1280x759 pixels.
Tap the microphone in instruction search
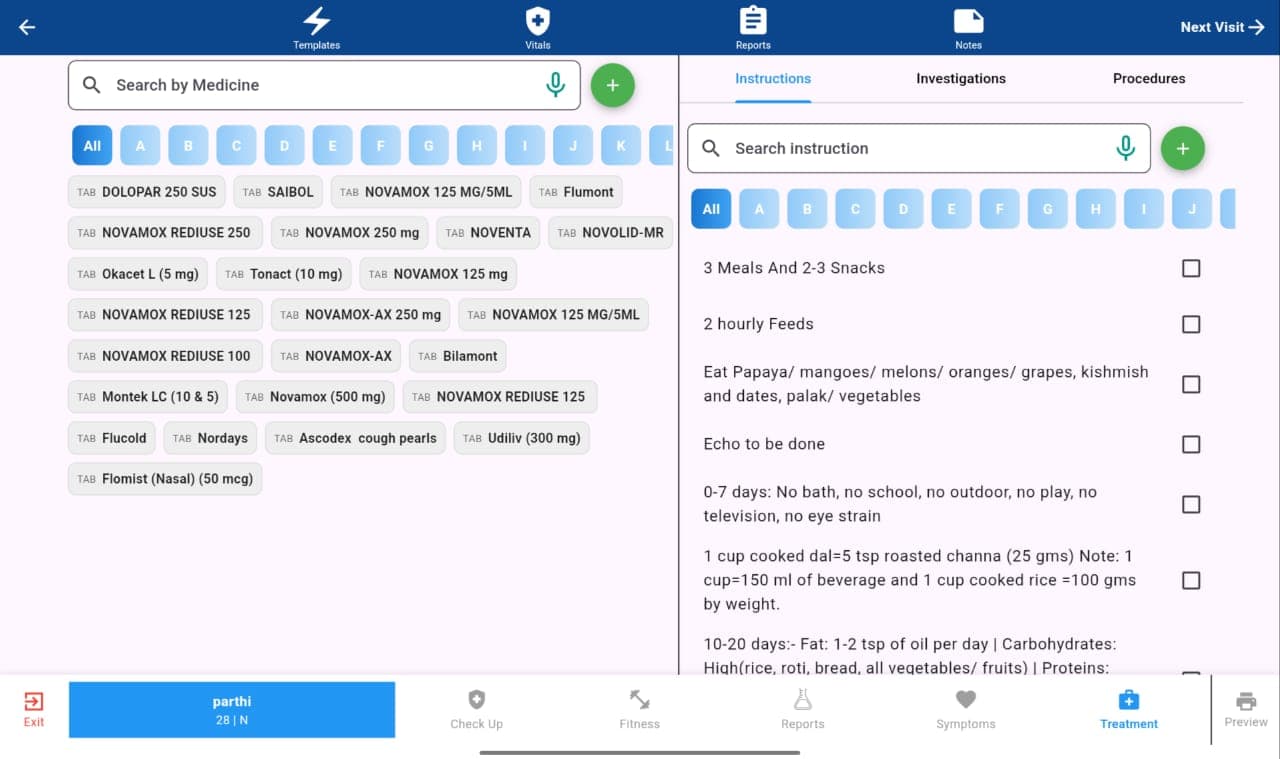click(1126, 148)
